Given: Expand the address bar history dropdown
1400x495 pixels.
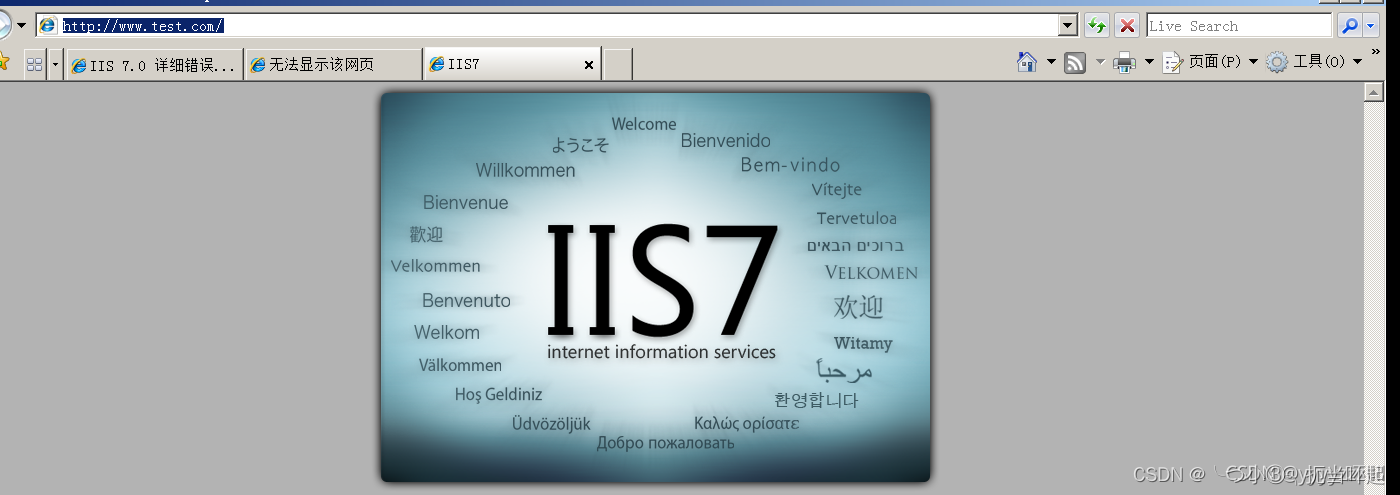Looking at the screenshot, I should click(x=1067, y=26).
